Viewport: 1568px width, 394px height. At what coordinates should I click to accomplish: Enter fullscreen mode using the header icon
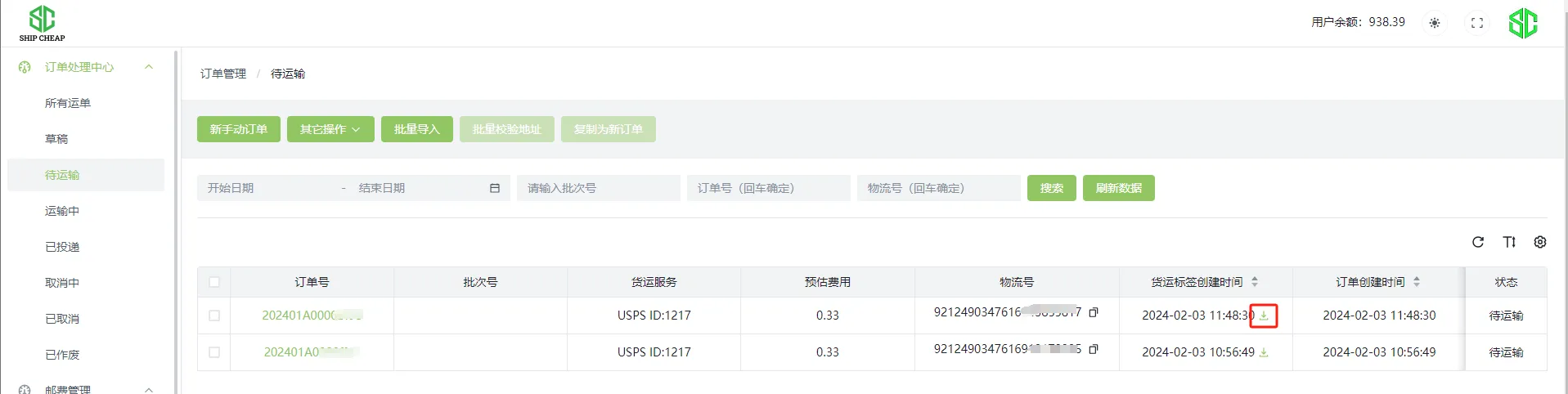[x=1476, y=23]
